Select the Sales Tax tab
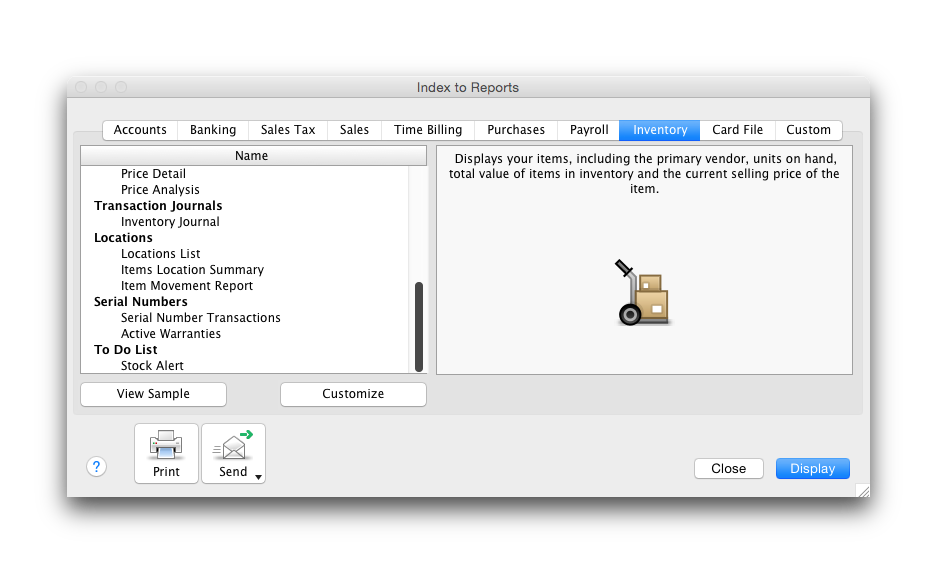This screenshot has width=939, height=574. click(288, 130)
